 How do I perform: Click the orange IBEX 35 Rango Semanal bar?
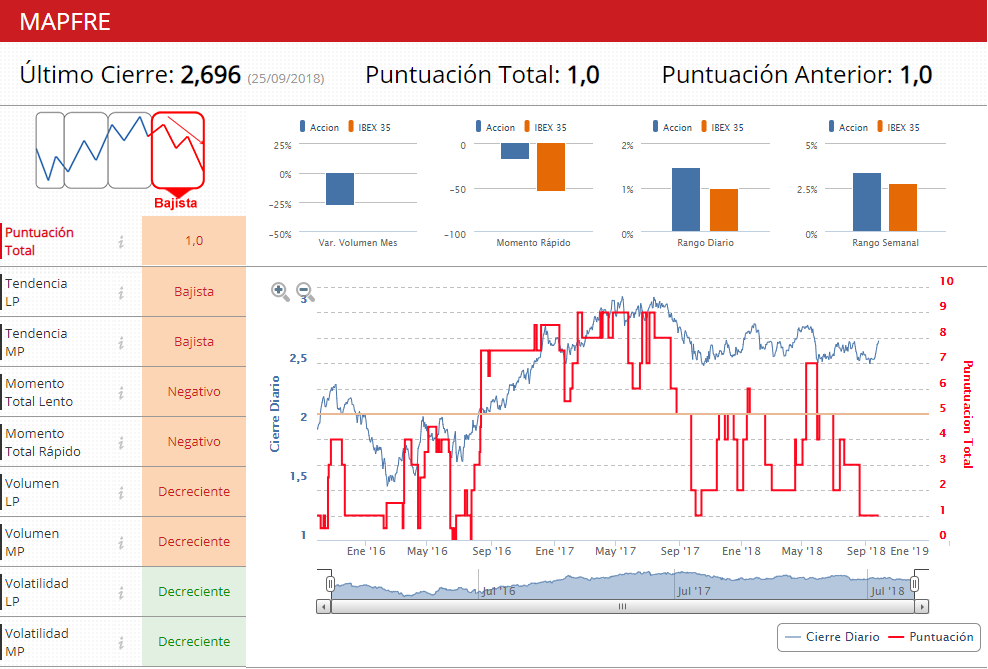click(903, 208)
